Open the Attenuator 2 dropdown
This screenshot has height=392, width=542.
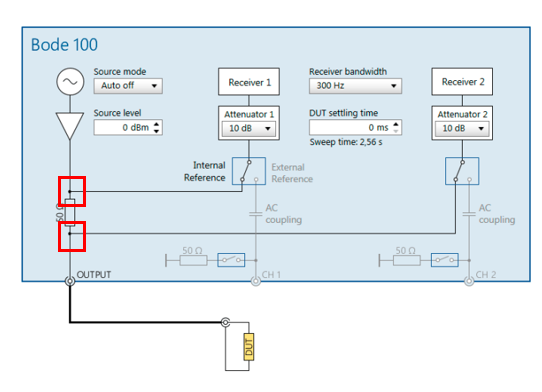[x=462, y=128]
